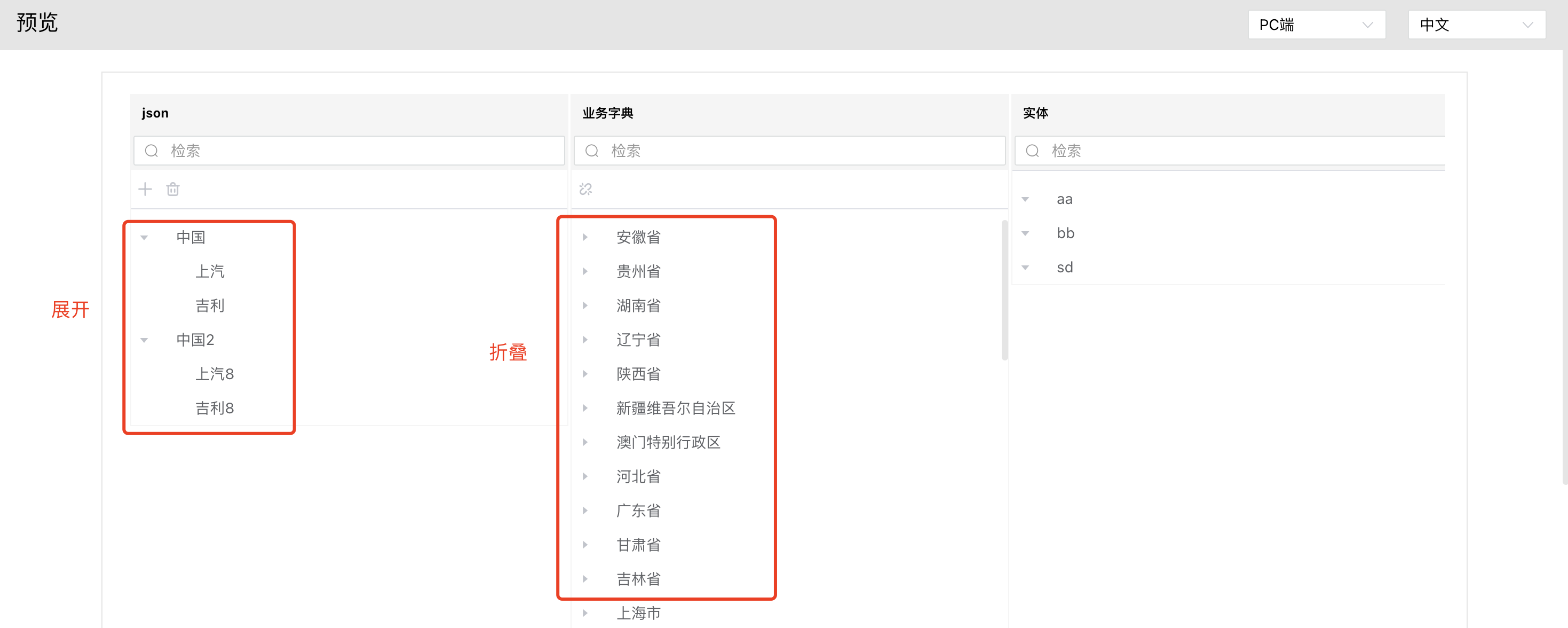Select the 上汽 tree item

coord(210,271)
